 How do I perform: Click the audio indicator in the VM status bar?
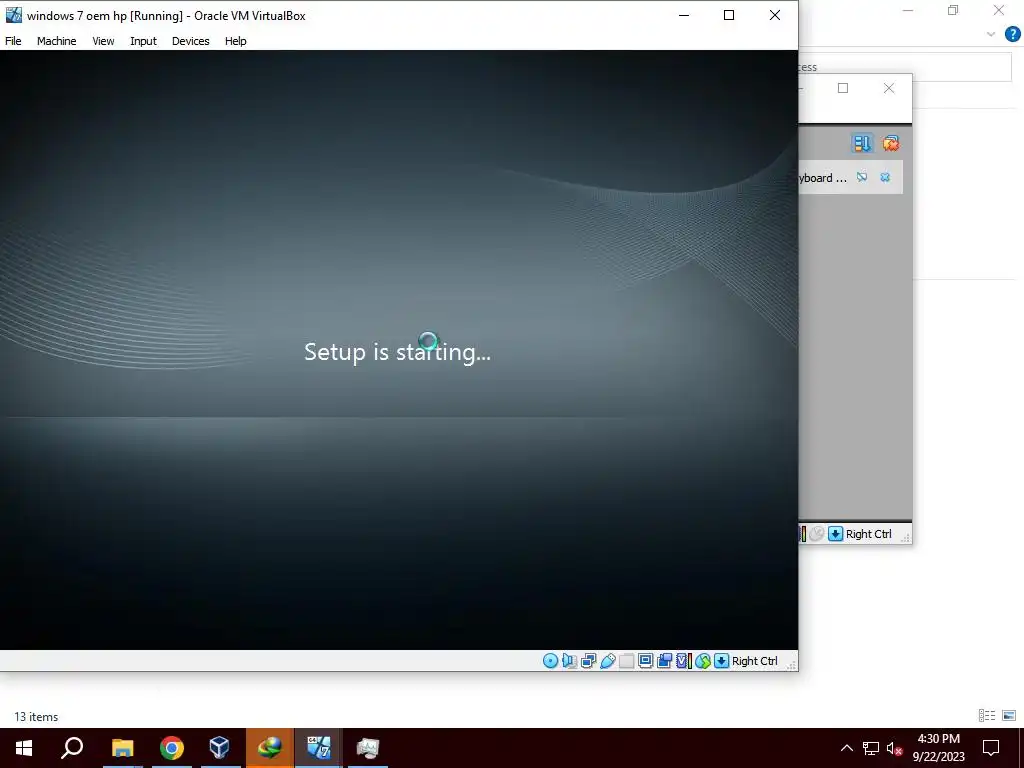[569, 661]
